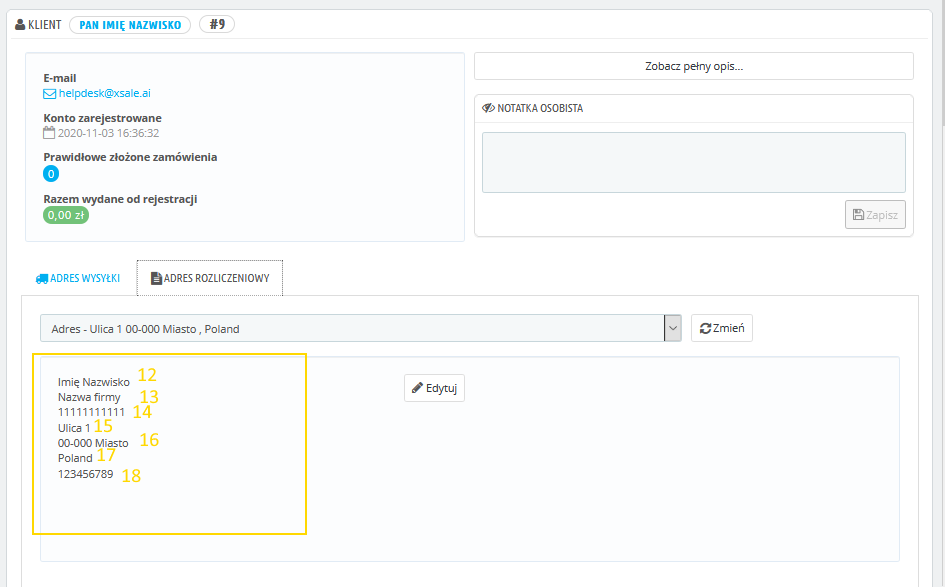Click the calendar icon by the registration date
The image size is (945, 587).
click(49, 133)
